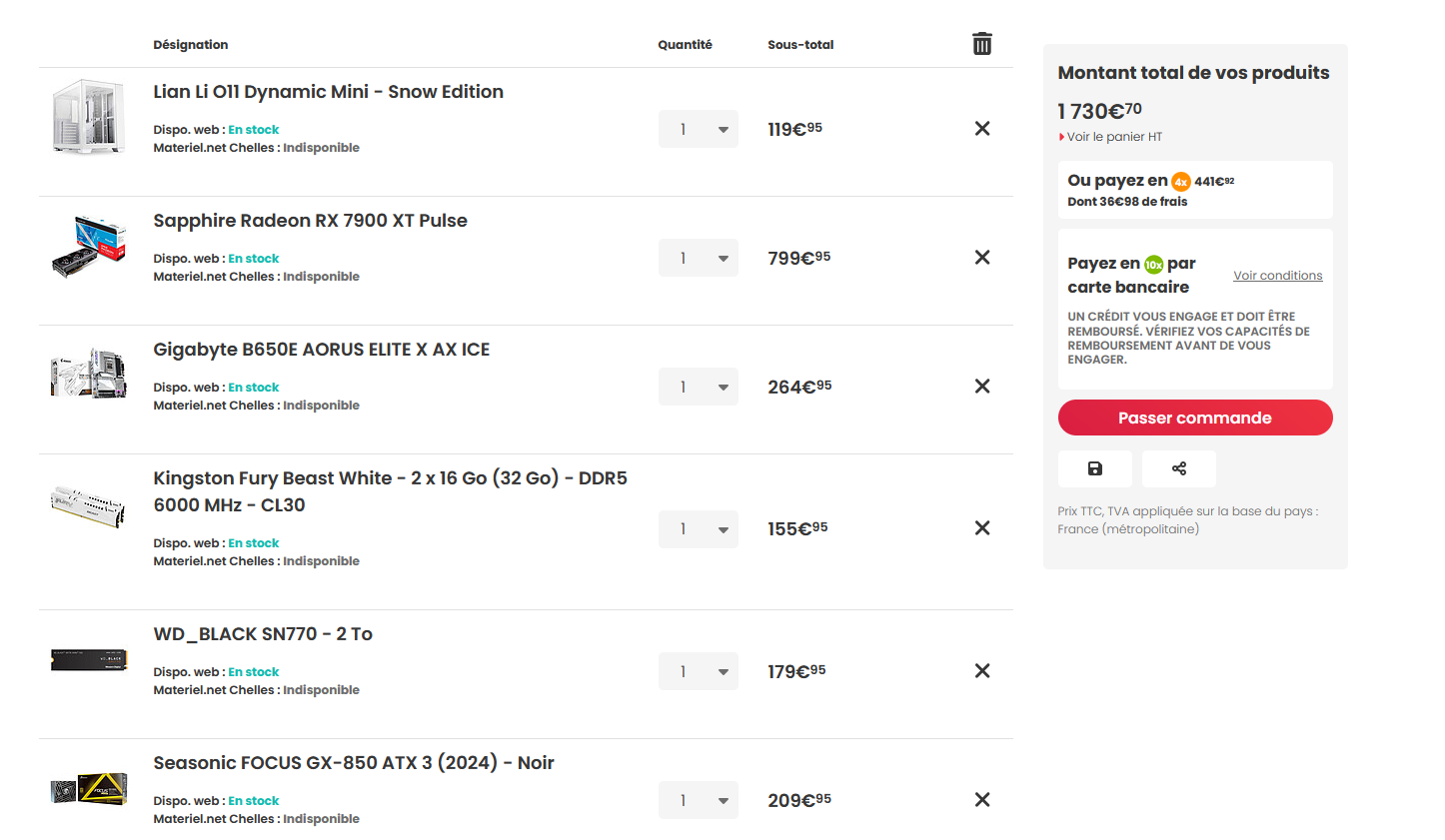Open the Voir conditions link
Screen dimensions: 1445x840
pyautogui.click(x=1277, y=276)
